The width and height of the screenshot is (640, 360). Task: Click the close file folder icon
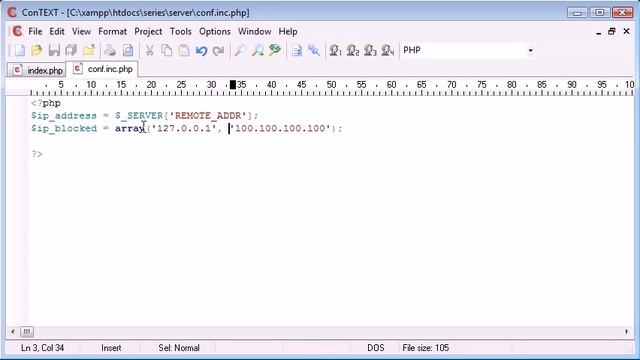(x=89, y=50)
